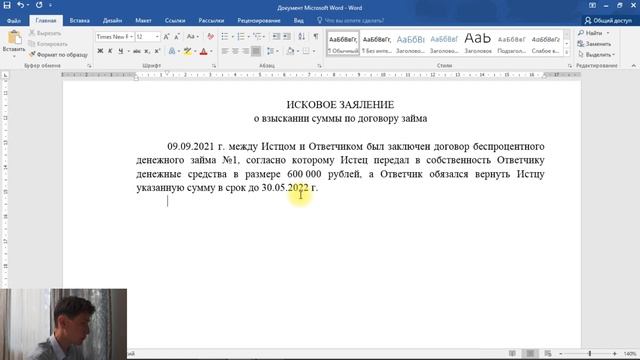Image resolution: width=640 pixels, height=360 pixels.
Task: Switch to web layout view icon
Action: pyautogui.click(x=548, y=353)
